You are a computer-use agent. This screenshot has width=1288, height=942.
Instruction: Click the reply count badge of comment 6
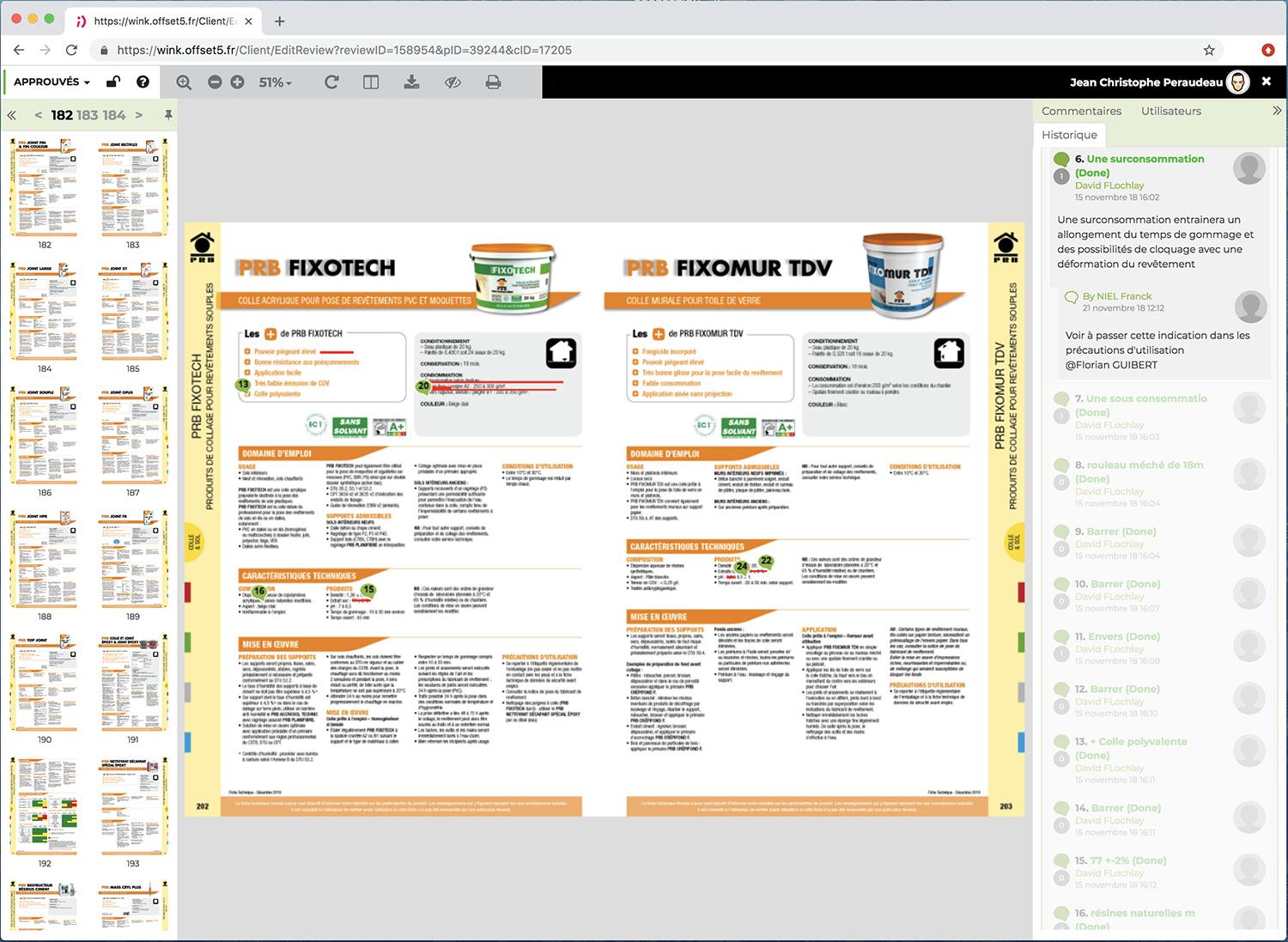pos(1061,176)
